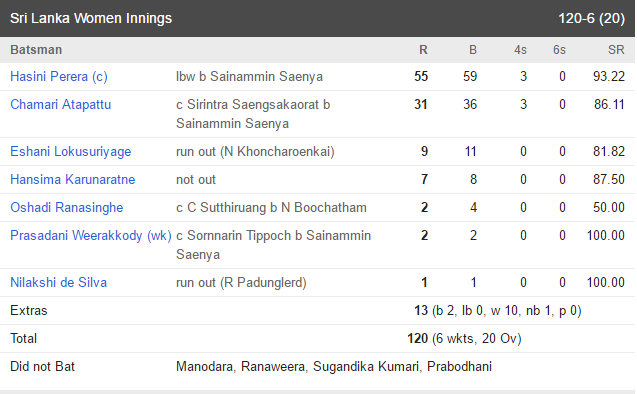Click the Batsman column heading
This screenshot has width=637, height=394.
click(36, 50)
